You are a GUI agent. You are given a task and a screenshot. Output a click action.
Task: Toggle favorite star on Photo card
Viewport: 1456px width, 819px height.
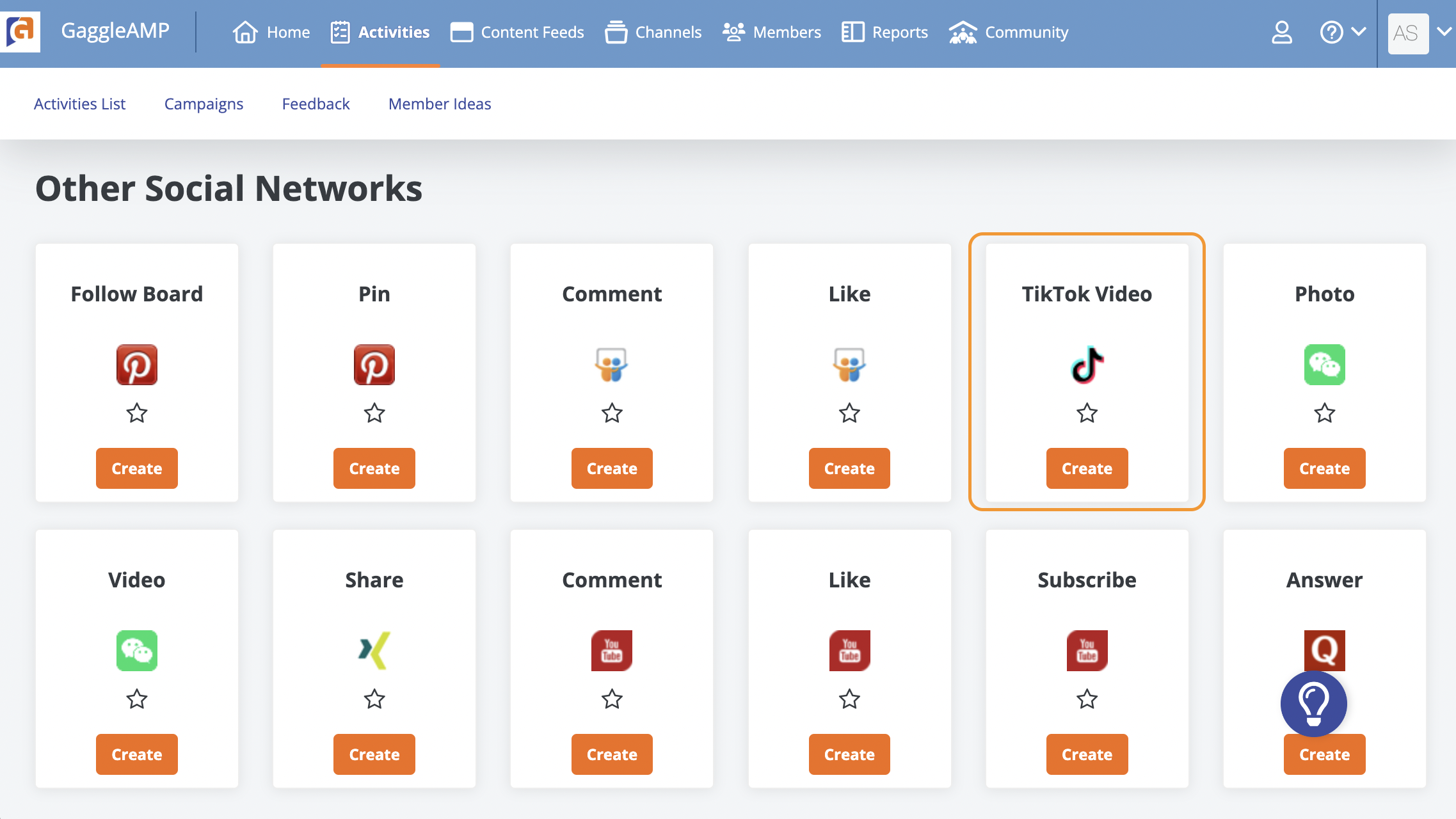[x=1325, y=413]
